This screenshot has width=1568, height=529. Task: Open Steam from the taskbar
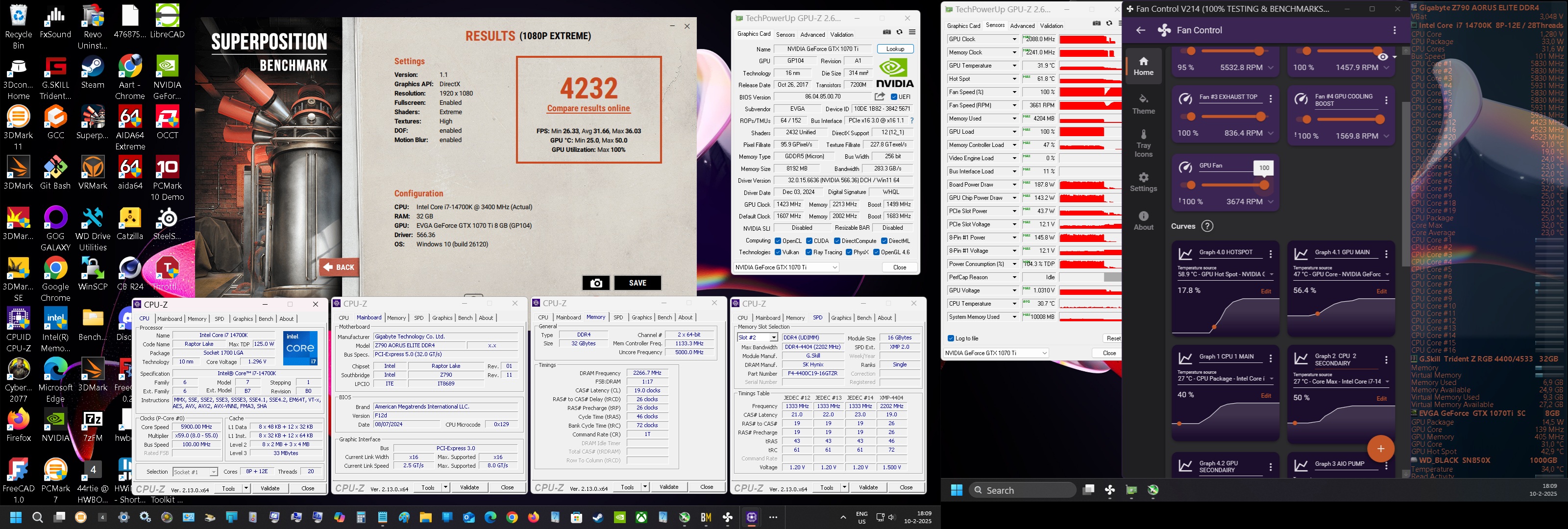[598, 517]
